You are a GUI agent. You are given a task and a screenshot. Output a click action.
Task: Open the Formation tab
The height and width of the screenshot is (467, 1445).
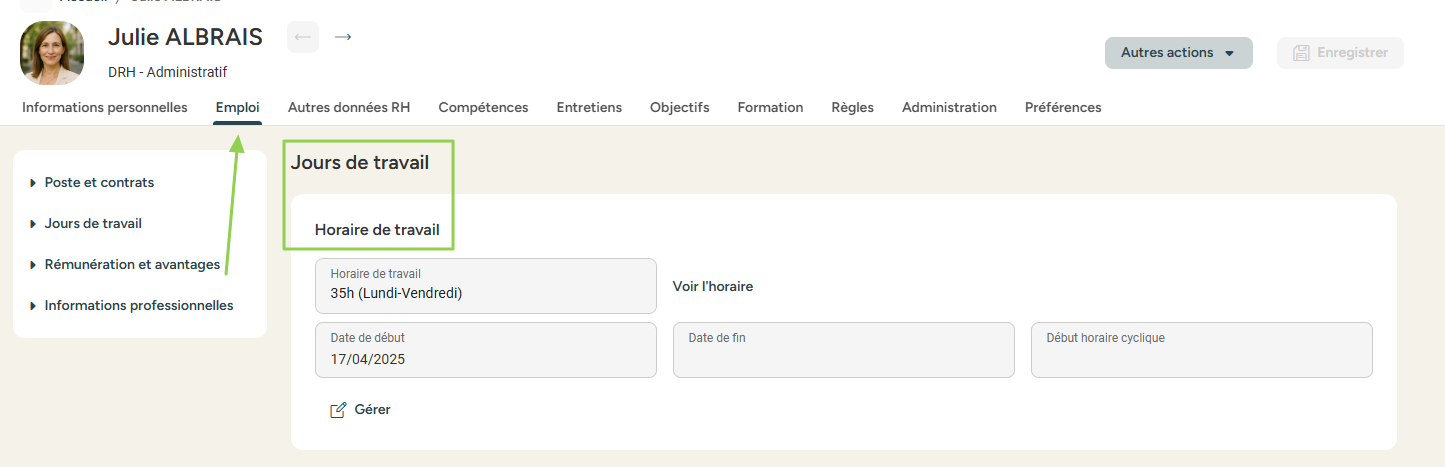click(x=770, y=108)
